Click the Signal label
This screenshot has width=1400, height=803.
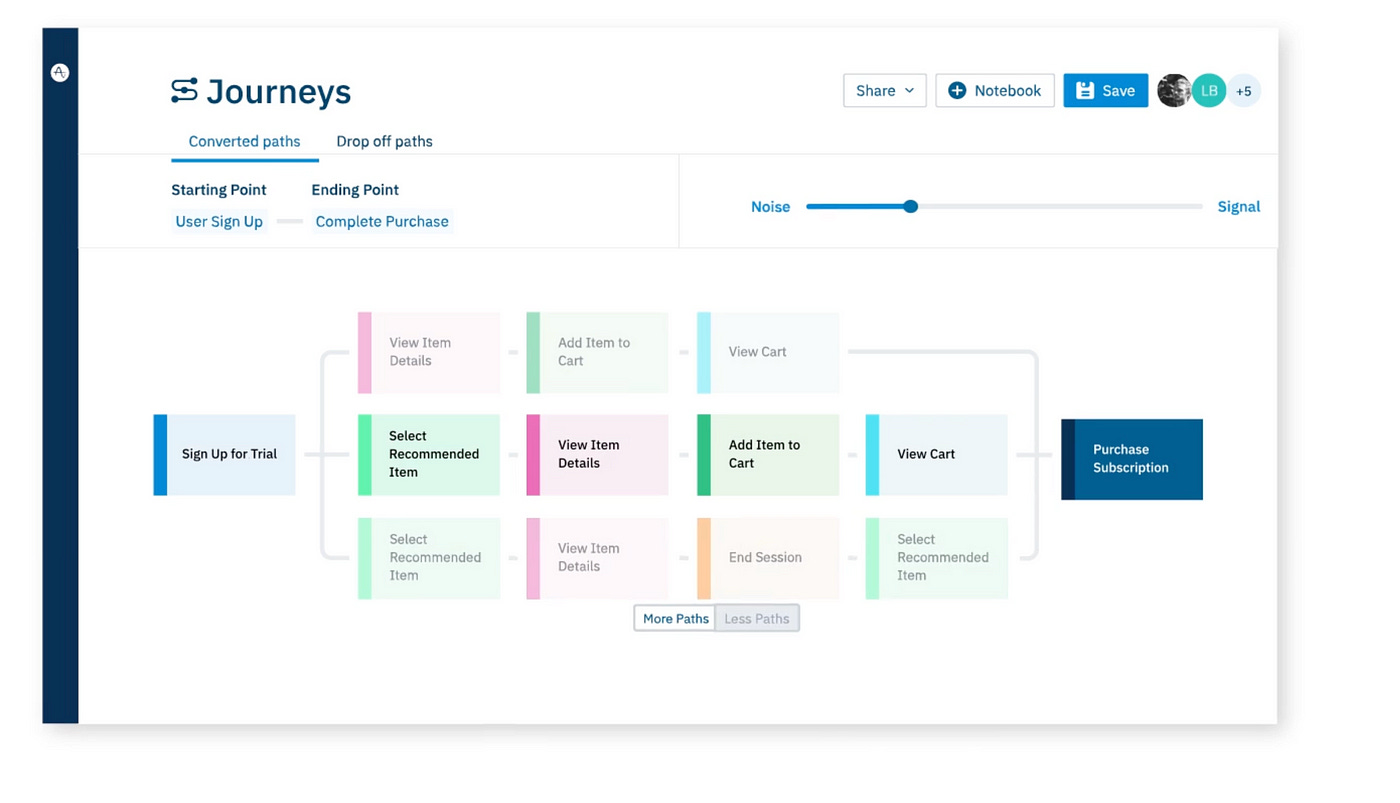[1239, 207]
